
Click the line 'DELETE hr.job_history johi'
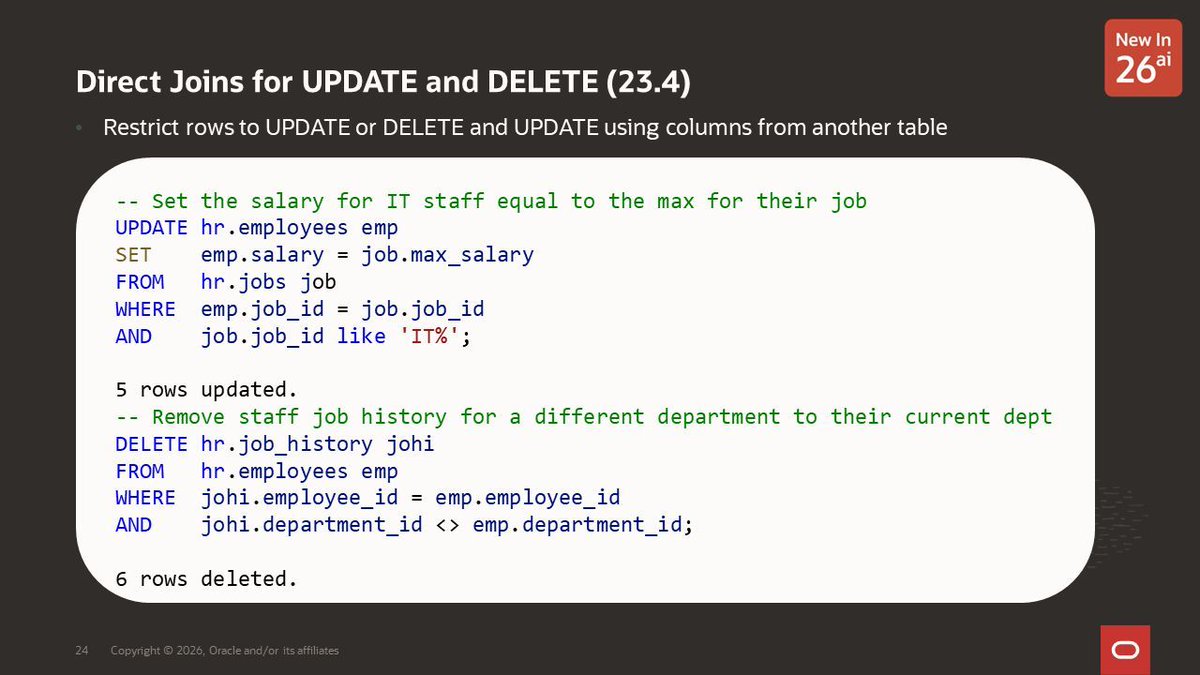[x=275, y=444]
